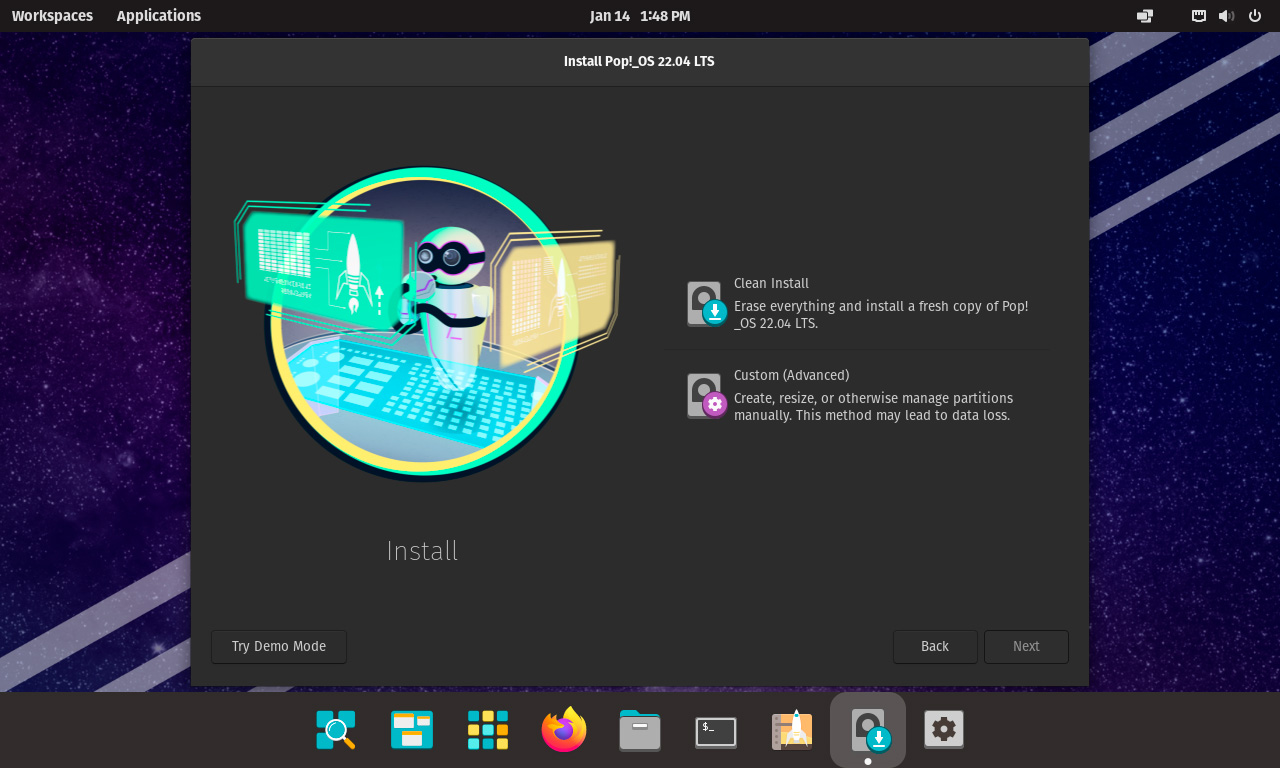Image resolution: width=1280 pixels, height=768 pixels.
Task: Open the power menu icon in top bar
Action: [x=1255, y=16]
